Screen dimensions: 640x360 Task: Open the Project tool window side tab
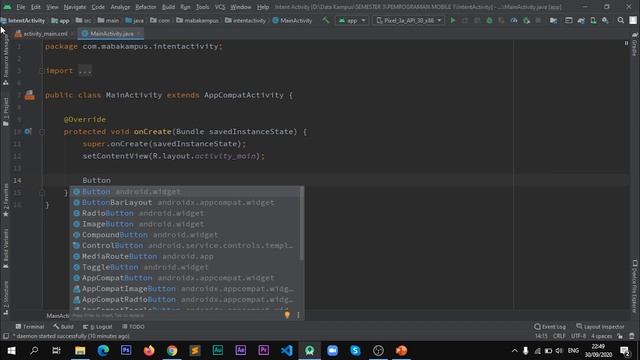tap(6, 111)
